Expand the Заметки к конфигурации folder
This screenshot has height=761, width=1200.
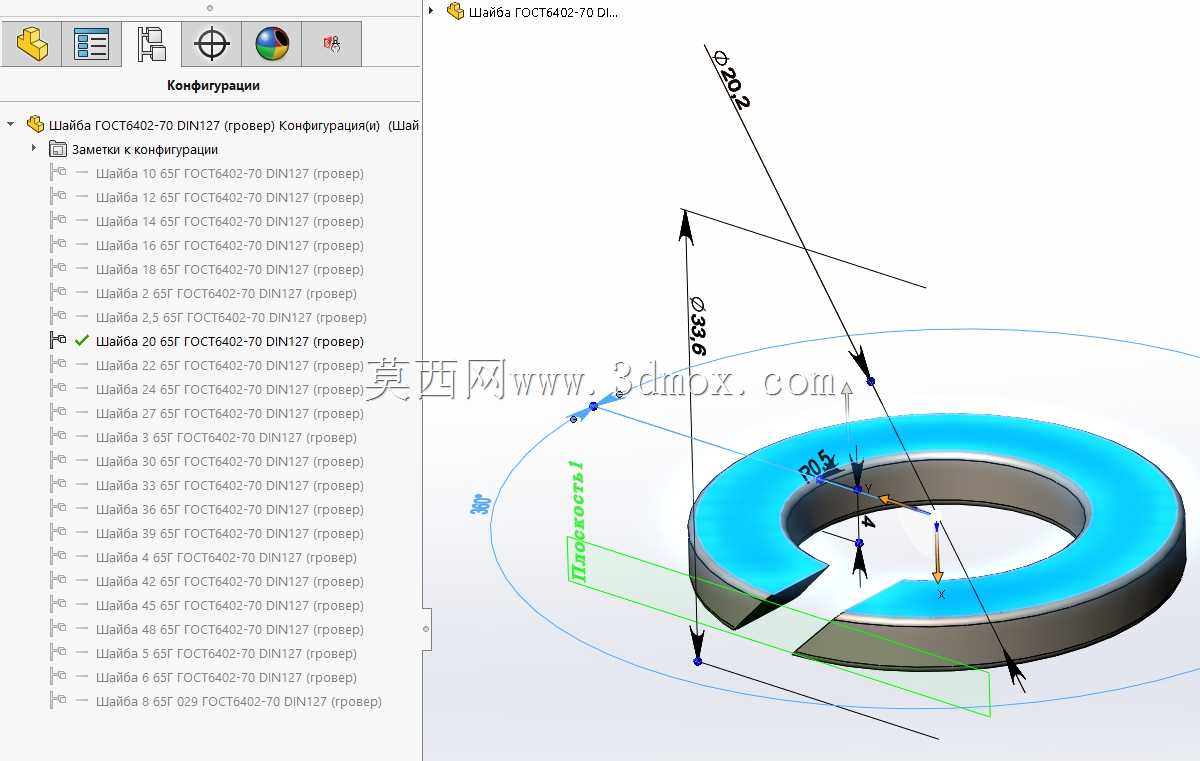34,149
